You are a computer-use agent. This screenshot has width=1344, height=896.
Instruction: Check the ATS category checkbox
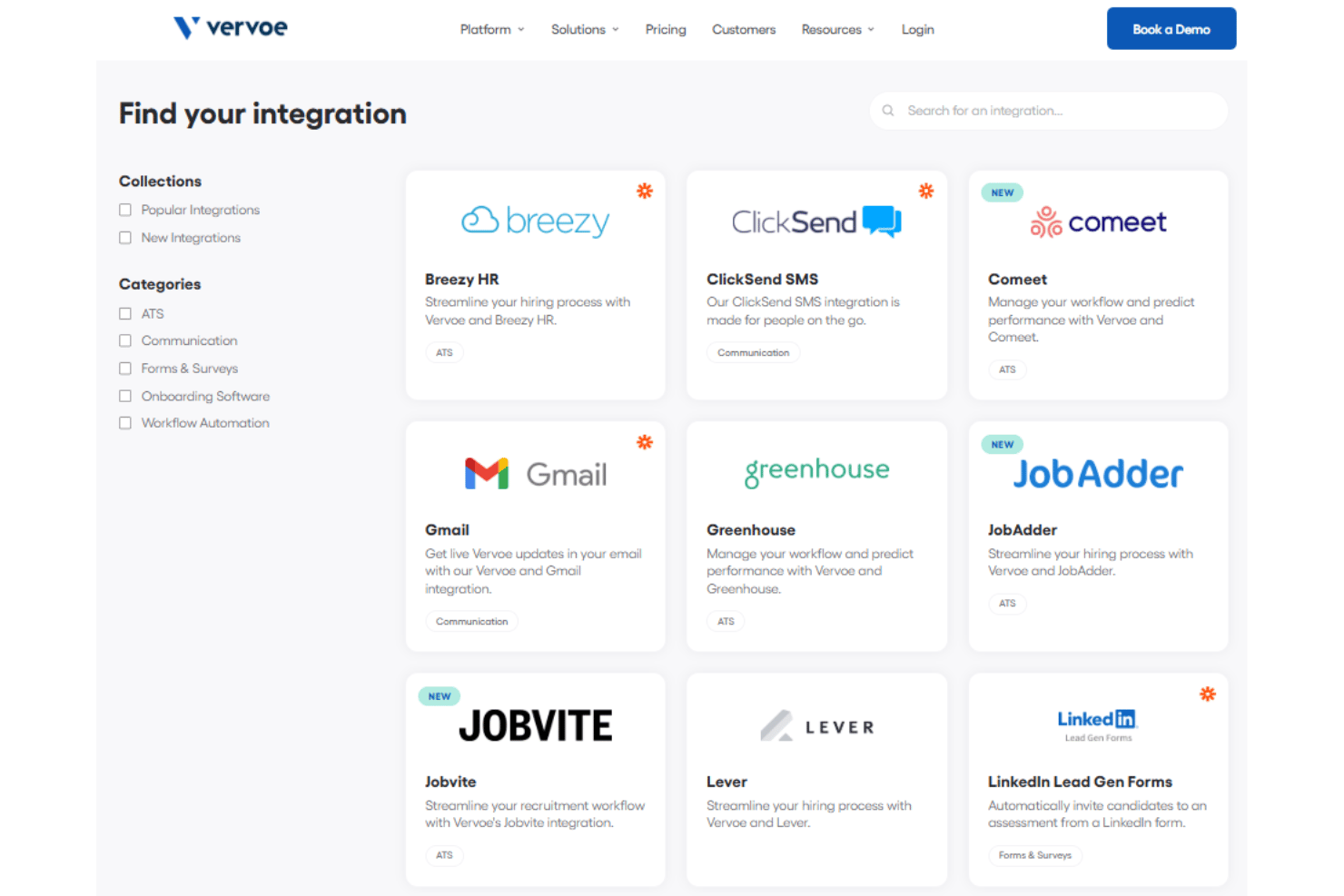coord(125,313)
